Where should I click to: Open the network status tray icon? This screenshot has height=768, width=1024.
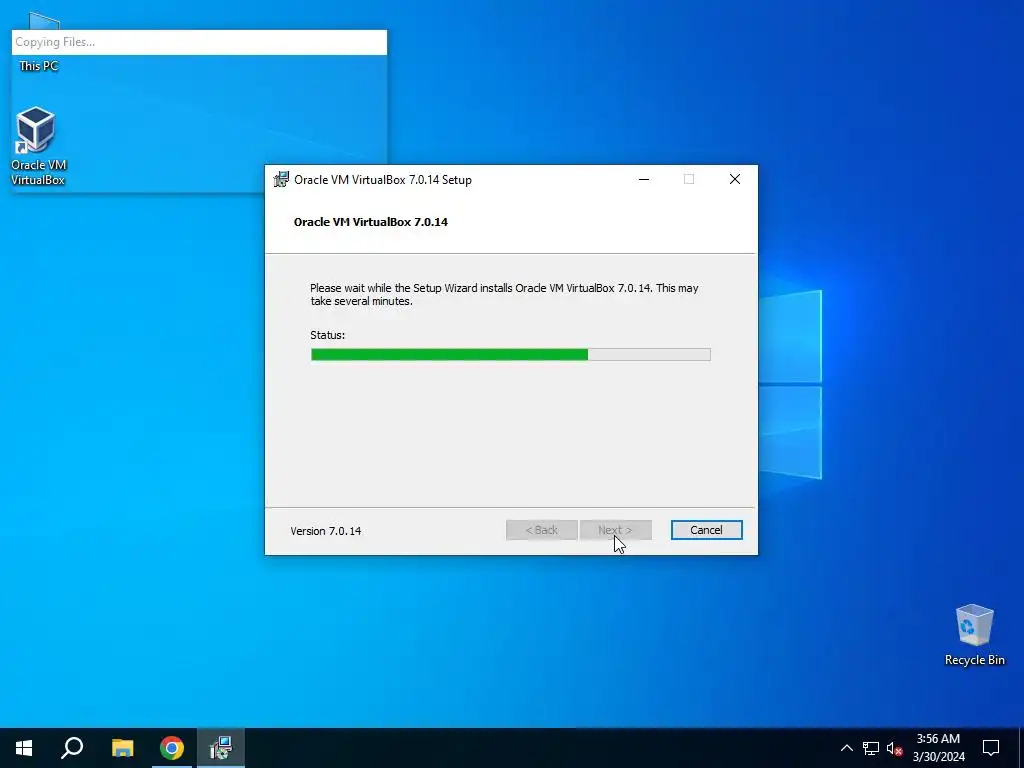point(871,748)
